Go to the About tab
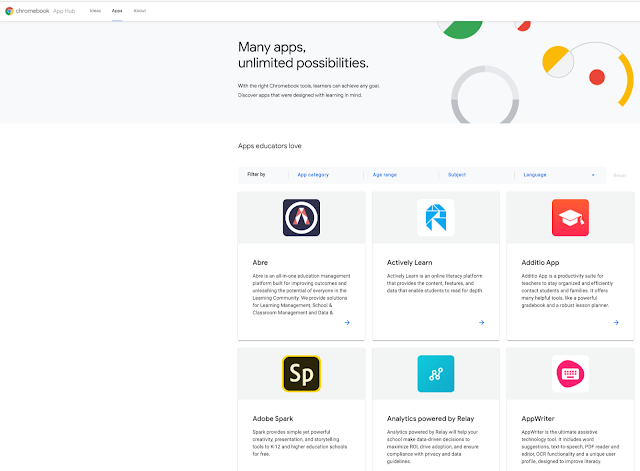The height and width of the screenshot is (471, 640). pyautogui.click(x=139, y=10)
